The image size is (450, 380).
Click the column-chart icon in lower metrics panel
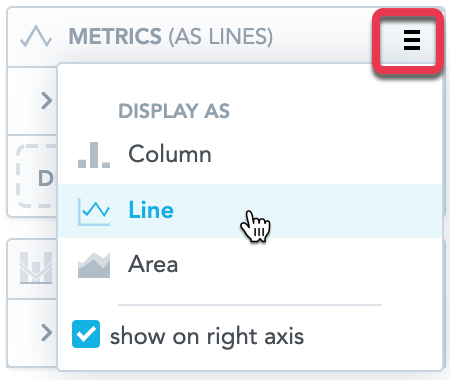[36, 268]
